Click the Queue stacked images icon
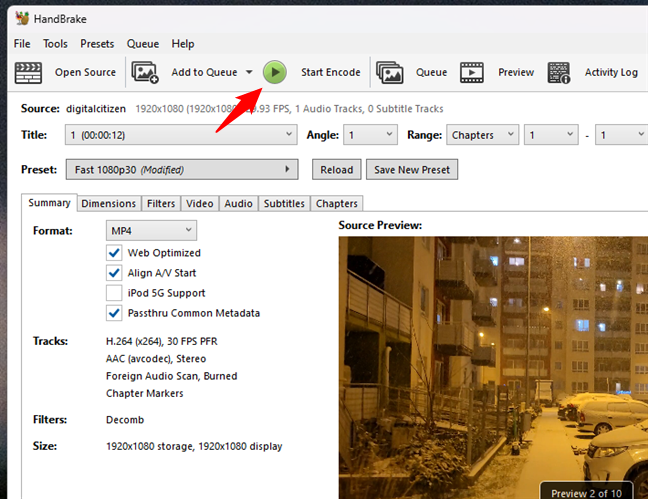 tap(390, 72)
